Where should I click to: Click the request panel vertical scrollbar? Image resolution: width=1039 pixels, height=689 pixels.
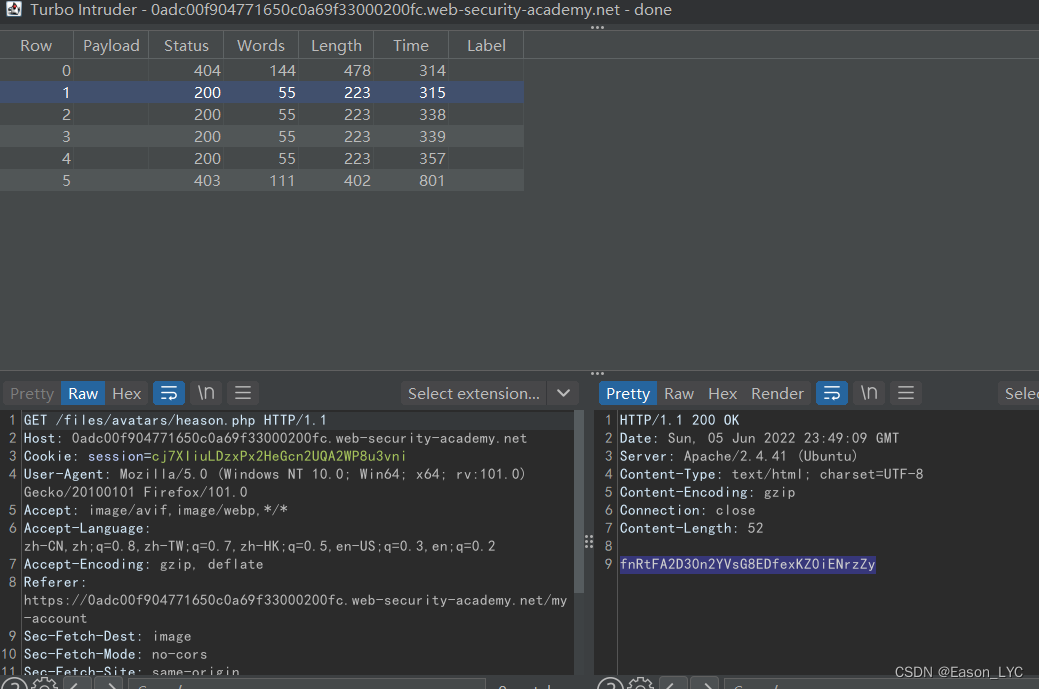(x=578, y=500)
